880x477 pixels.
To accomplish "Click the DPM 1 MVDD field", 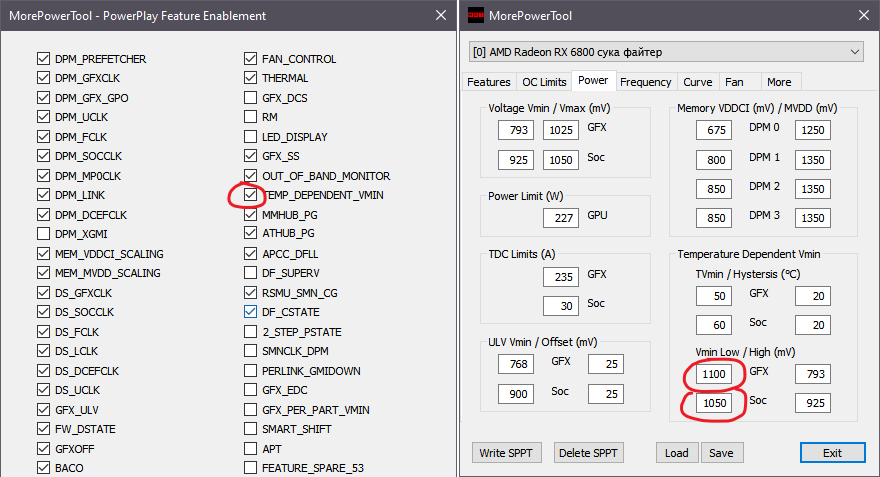I will coord(813,160).
